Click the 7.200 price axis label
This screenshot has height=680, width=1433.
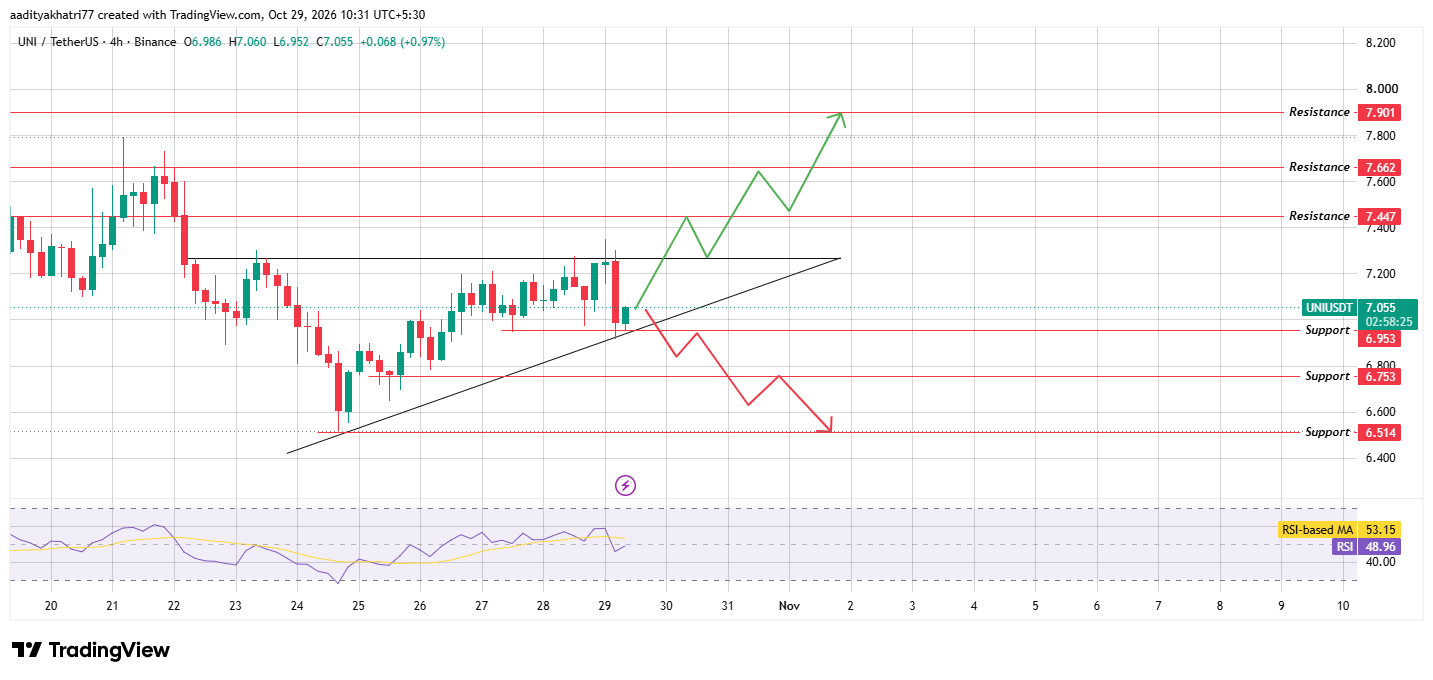pos(1380,273)
